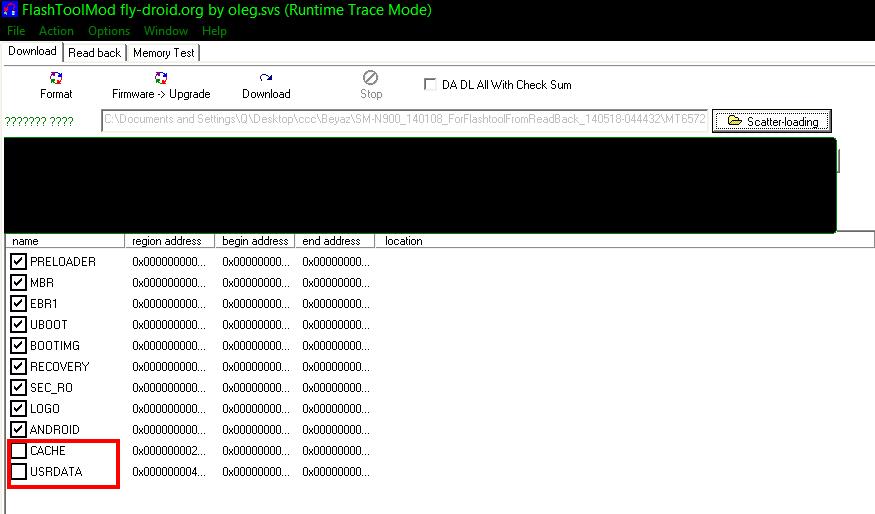Click the location column header

(x=404, y=241)
